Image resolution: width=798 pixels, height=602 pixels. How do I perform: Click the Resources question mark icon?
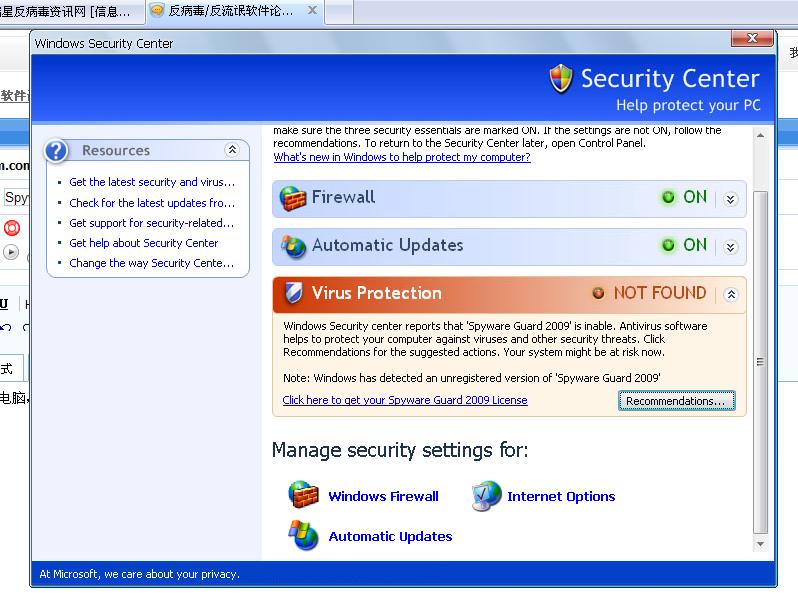click(58, 151)
